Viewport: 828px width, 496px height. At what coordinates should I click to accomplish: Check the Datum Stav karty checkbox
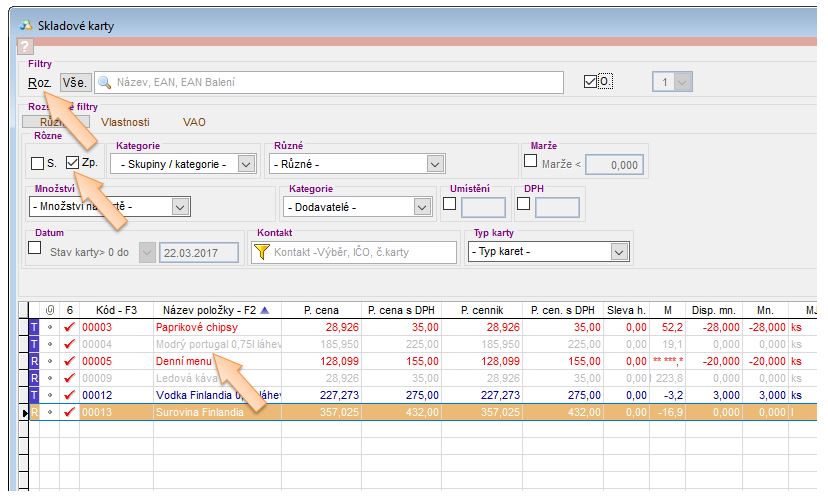(35, 247)
